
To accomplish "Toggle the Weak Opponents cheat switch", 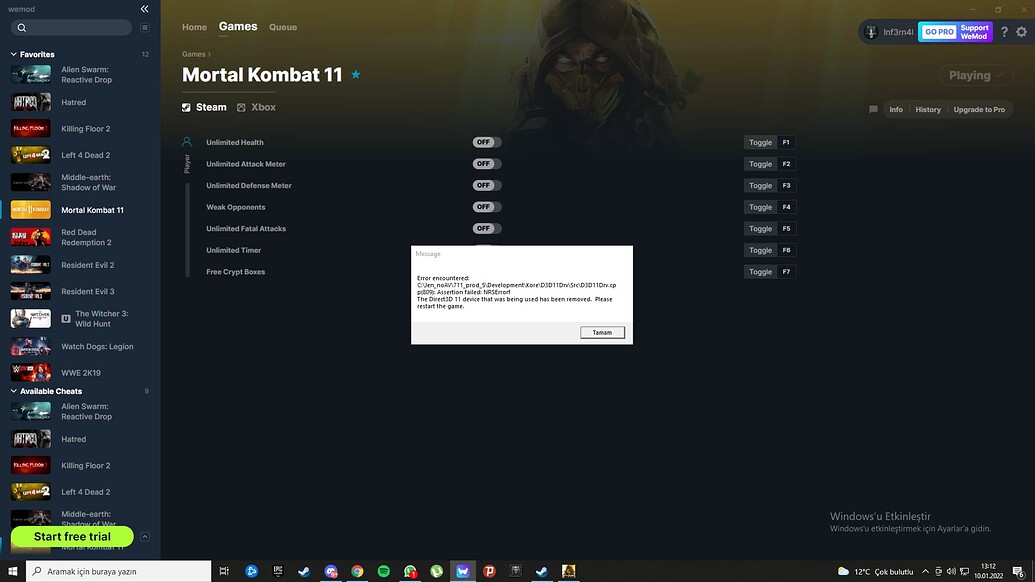I will [486, 207].
